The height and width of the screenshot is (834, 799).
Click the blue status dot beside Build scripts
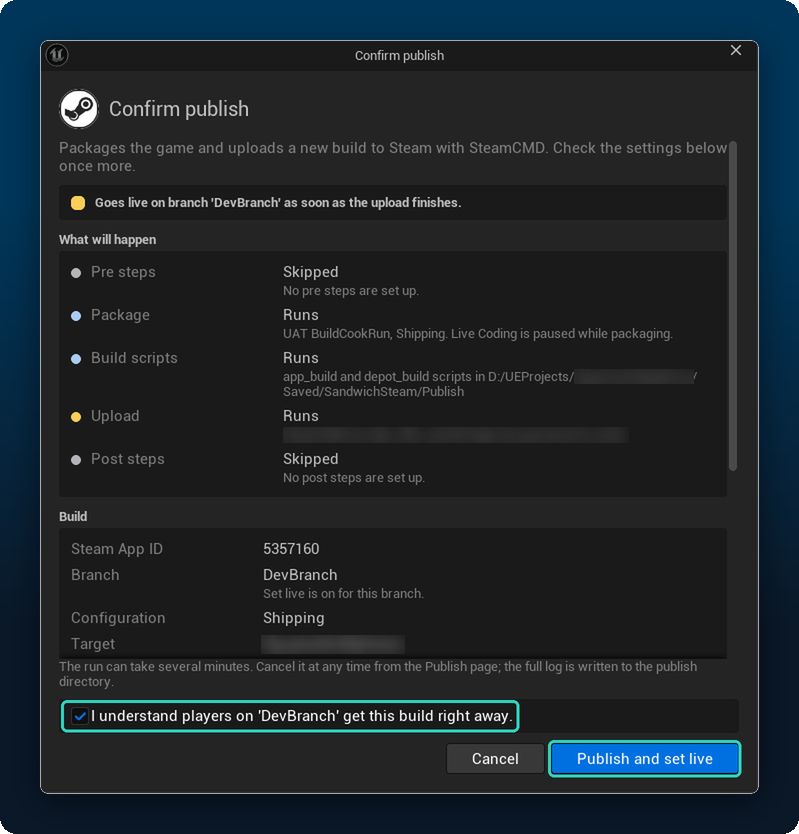76,359
